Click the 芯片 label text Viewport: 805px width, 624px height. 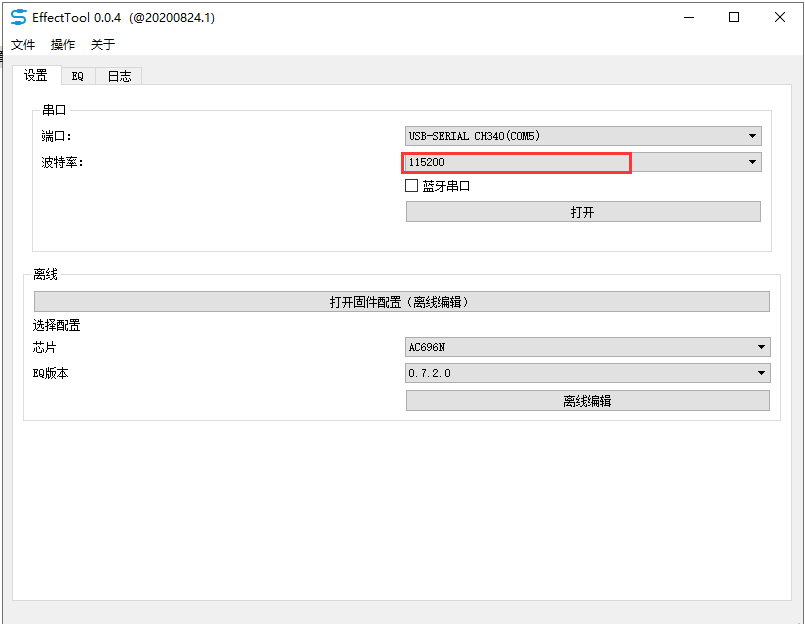click(44, 348)
